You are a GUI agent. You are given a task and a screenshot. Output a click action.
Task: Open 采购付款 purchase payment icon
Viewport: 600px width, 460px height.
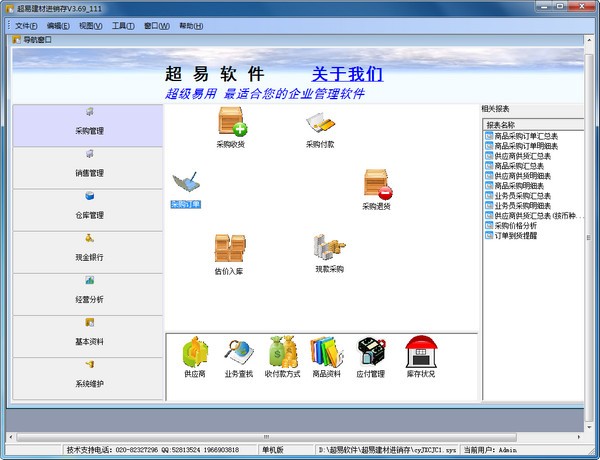point(320,130)
